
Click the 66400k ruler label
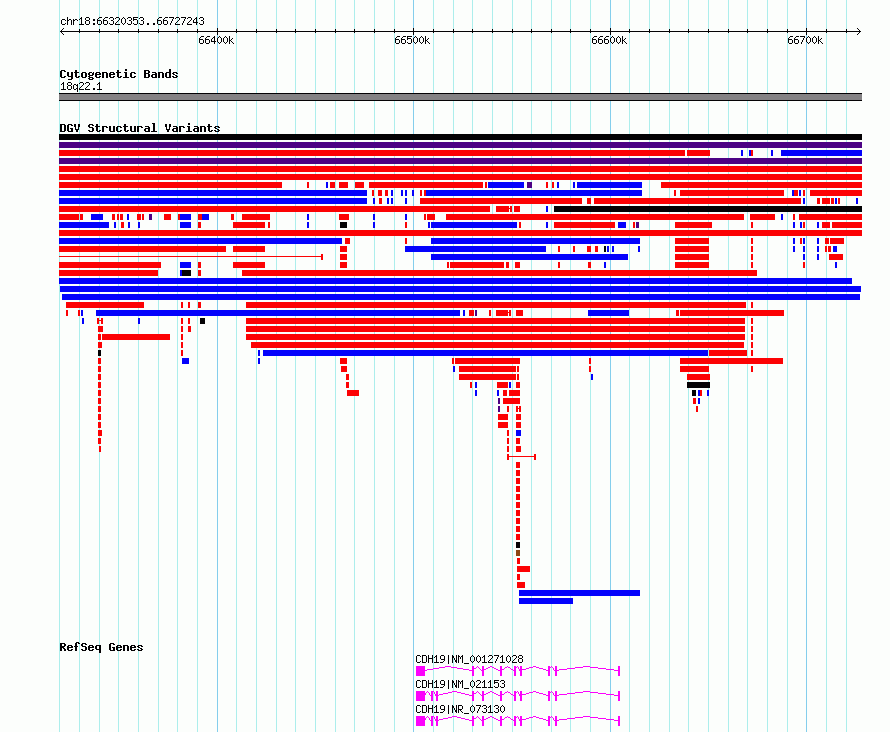click(216, 40)
